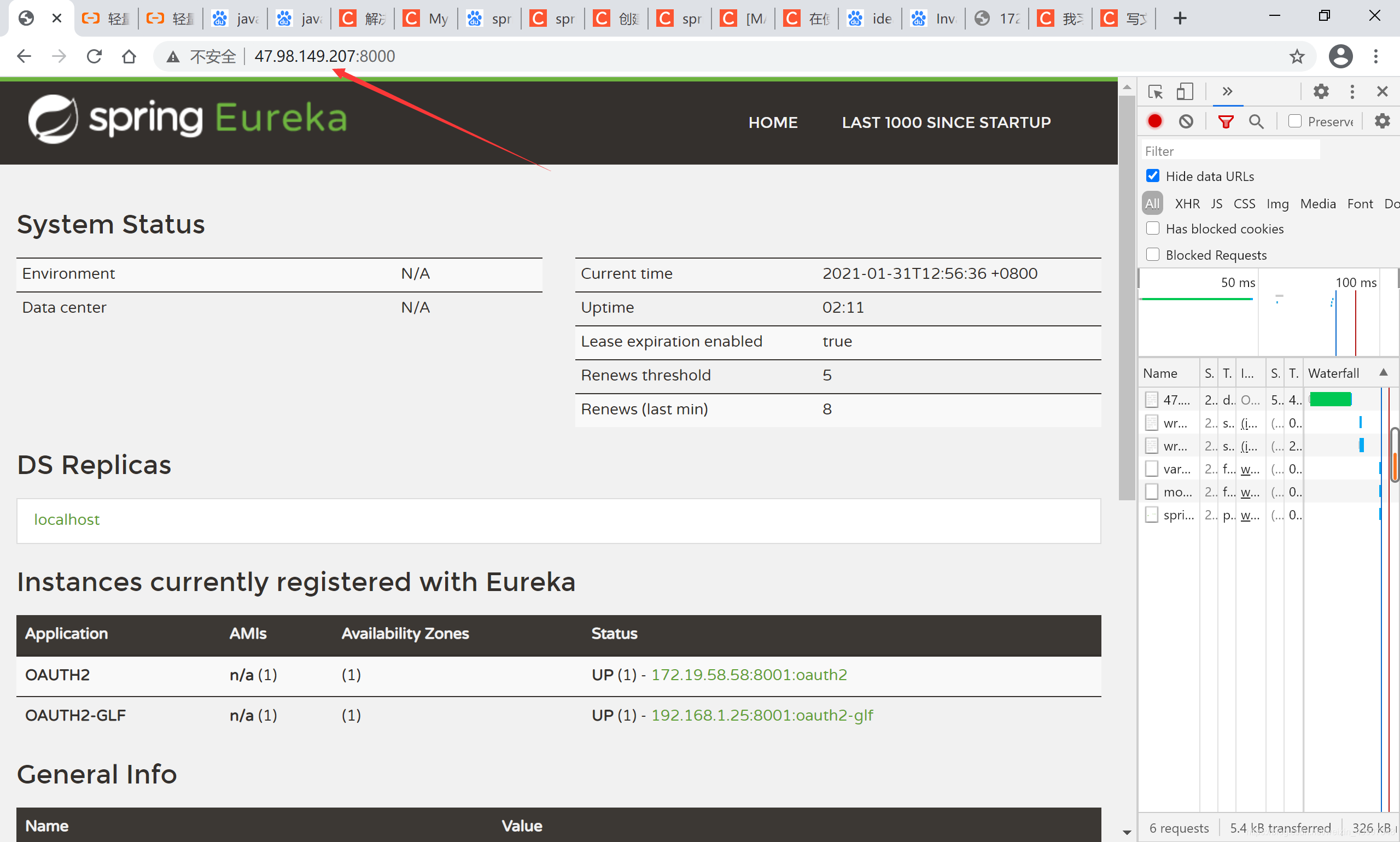Clear the network log

pyautogui.click(x=1186, y=121)
